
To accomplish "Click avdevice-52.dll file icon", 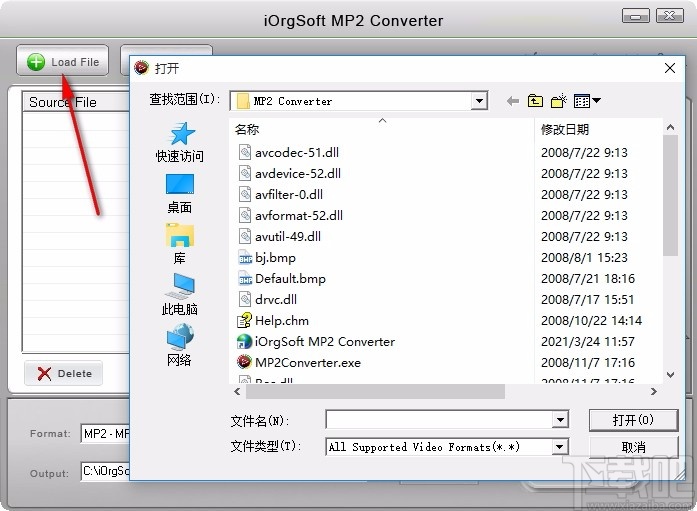I will 245,173.
